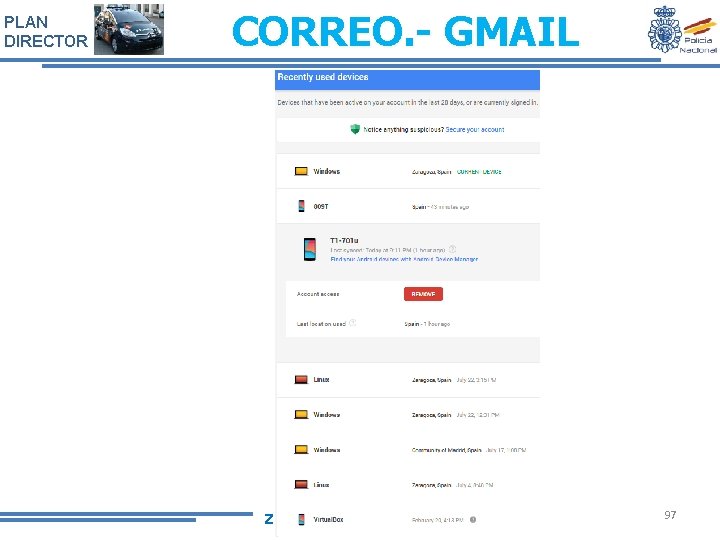Click the T1-701u phone image

[310, 249]
